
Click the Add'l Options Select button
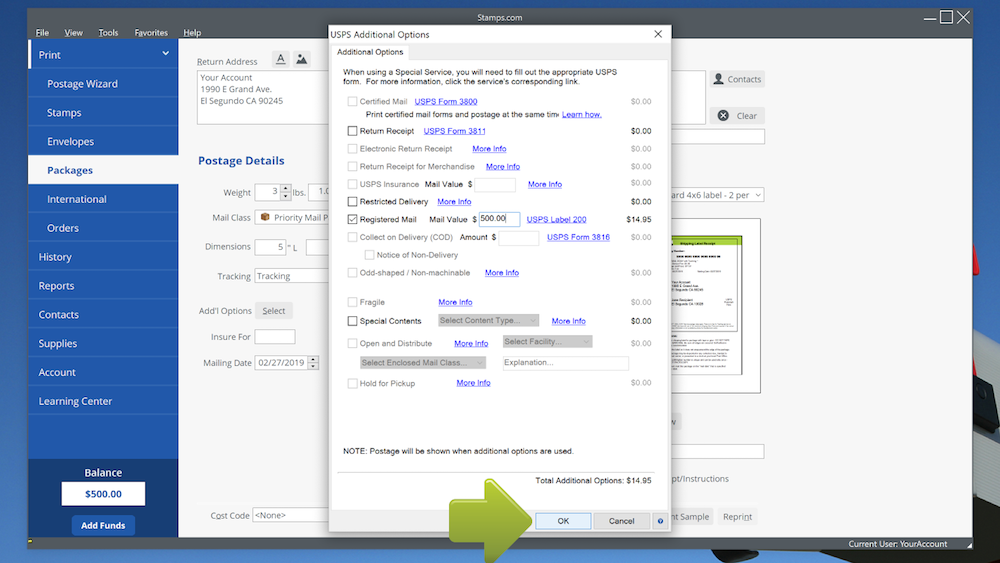[274, 311]
